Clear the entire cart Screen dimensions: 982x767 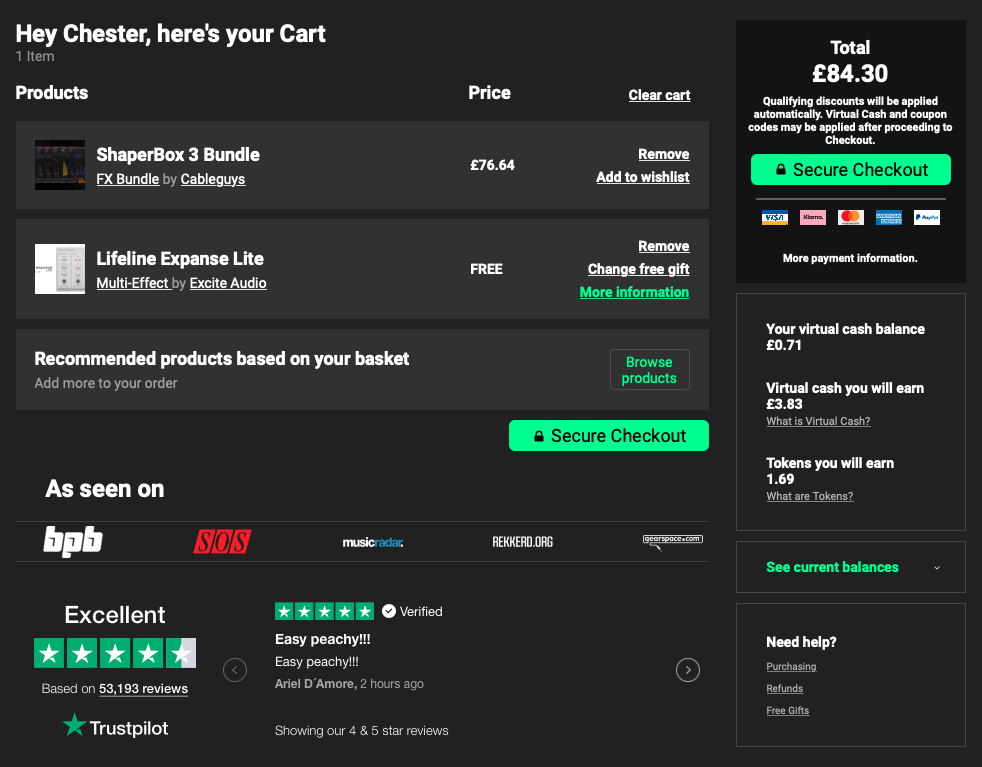pos(659,95)
